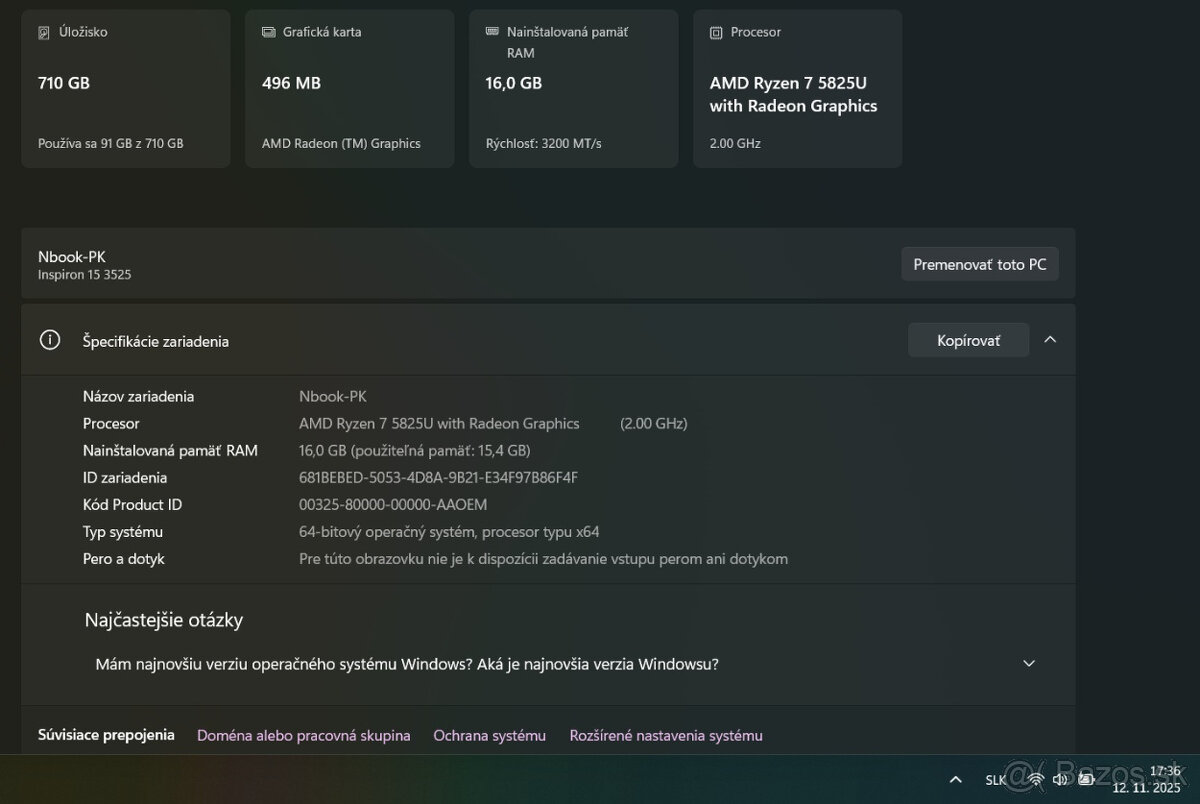Image resolution: width=1200 pixels, height=804 pixels.
Task: Click the info icon beside Špecifikácie zariadenia
Action: [x=49, y=340]
